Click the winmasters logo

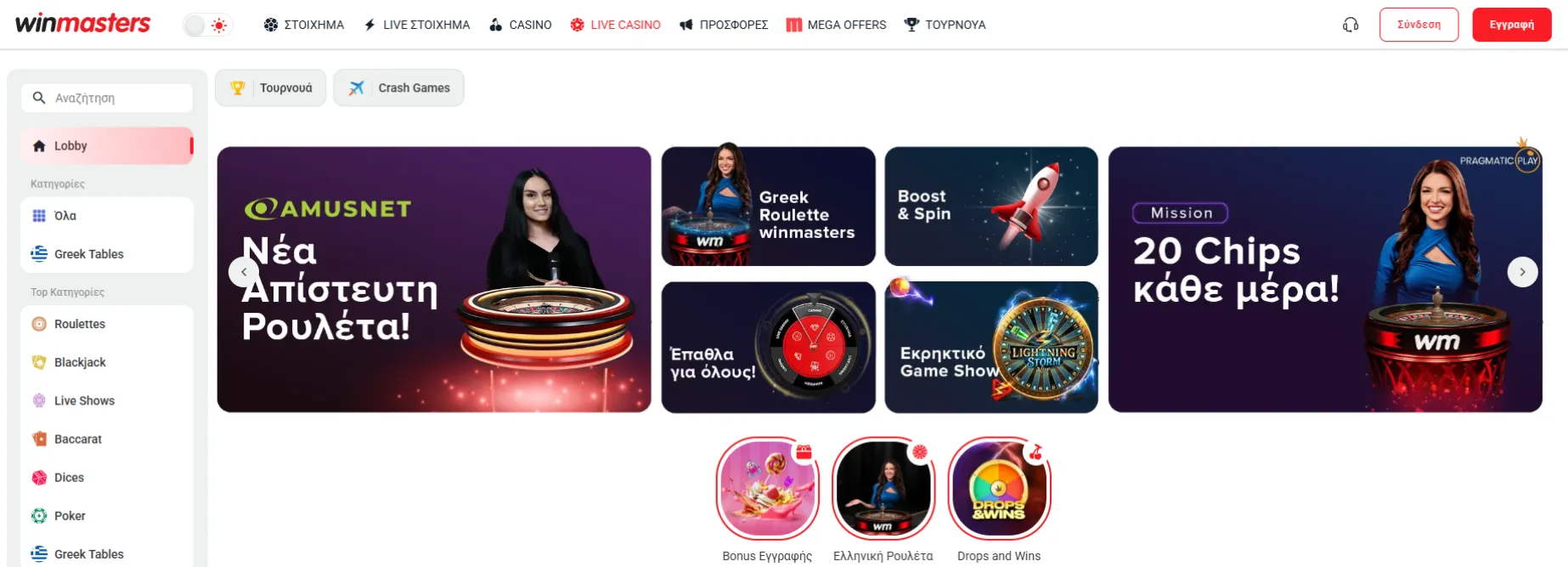pos(83,24)
